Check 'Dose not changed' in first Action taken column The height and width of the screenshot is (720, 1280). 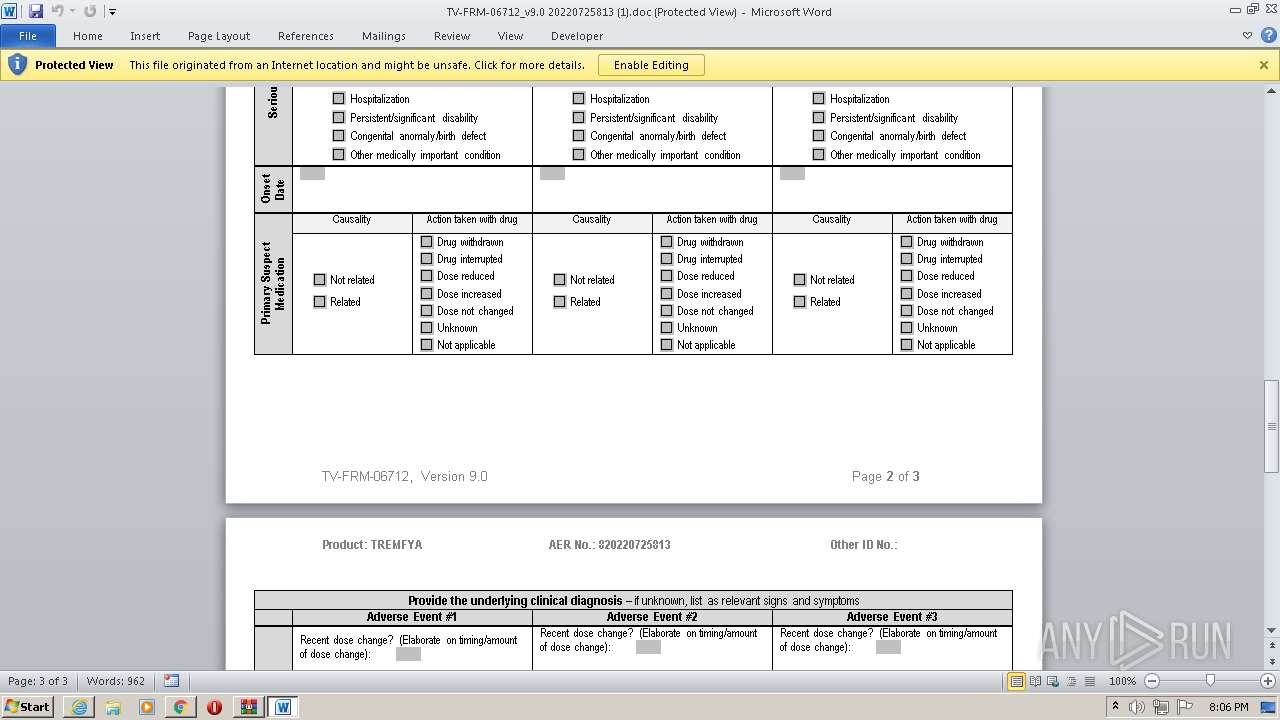(x=427, y=311)
